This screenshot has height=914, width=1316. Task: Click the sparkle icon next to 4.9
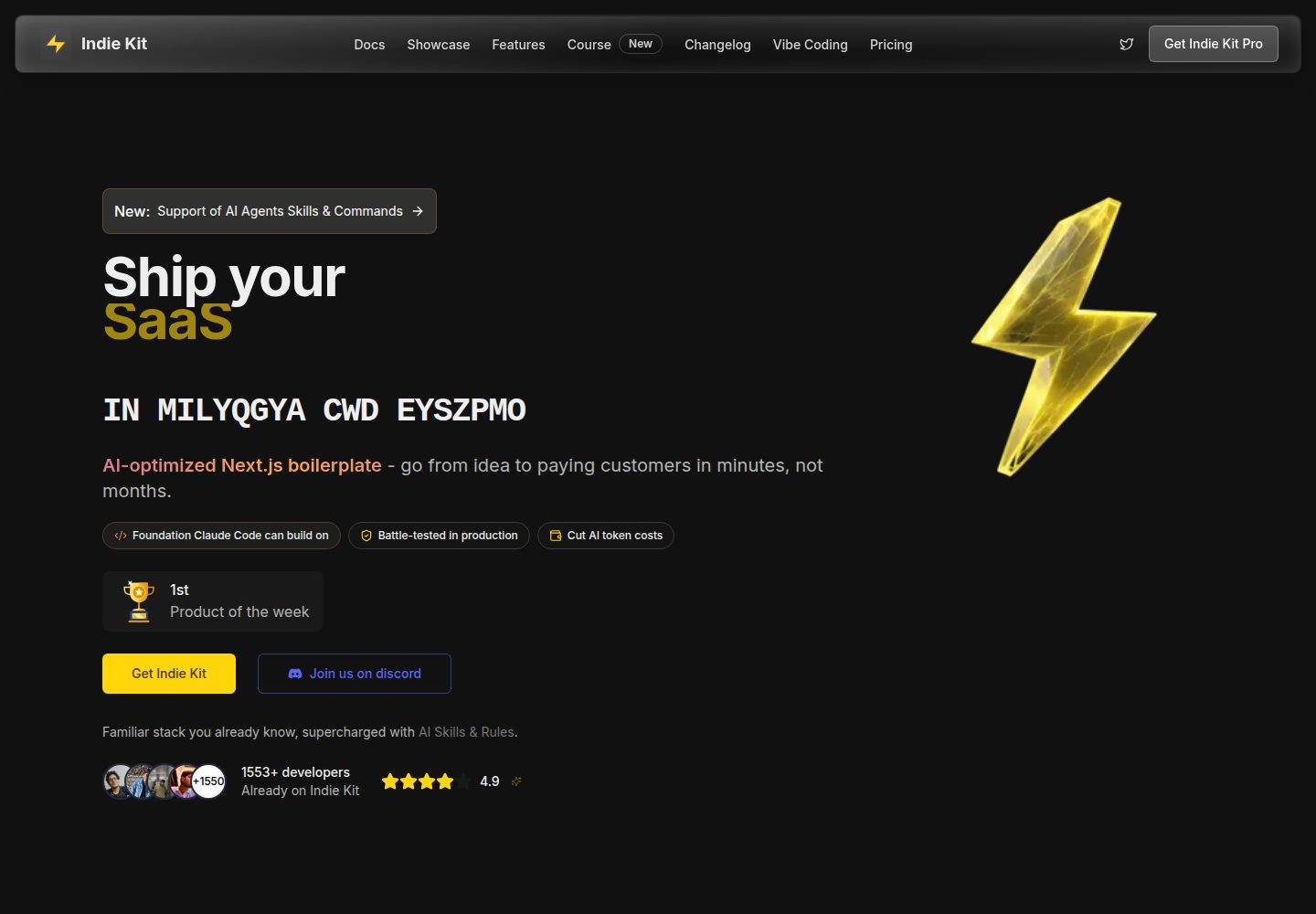(x=516, y=781)
